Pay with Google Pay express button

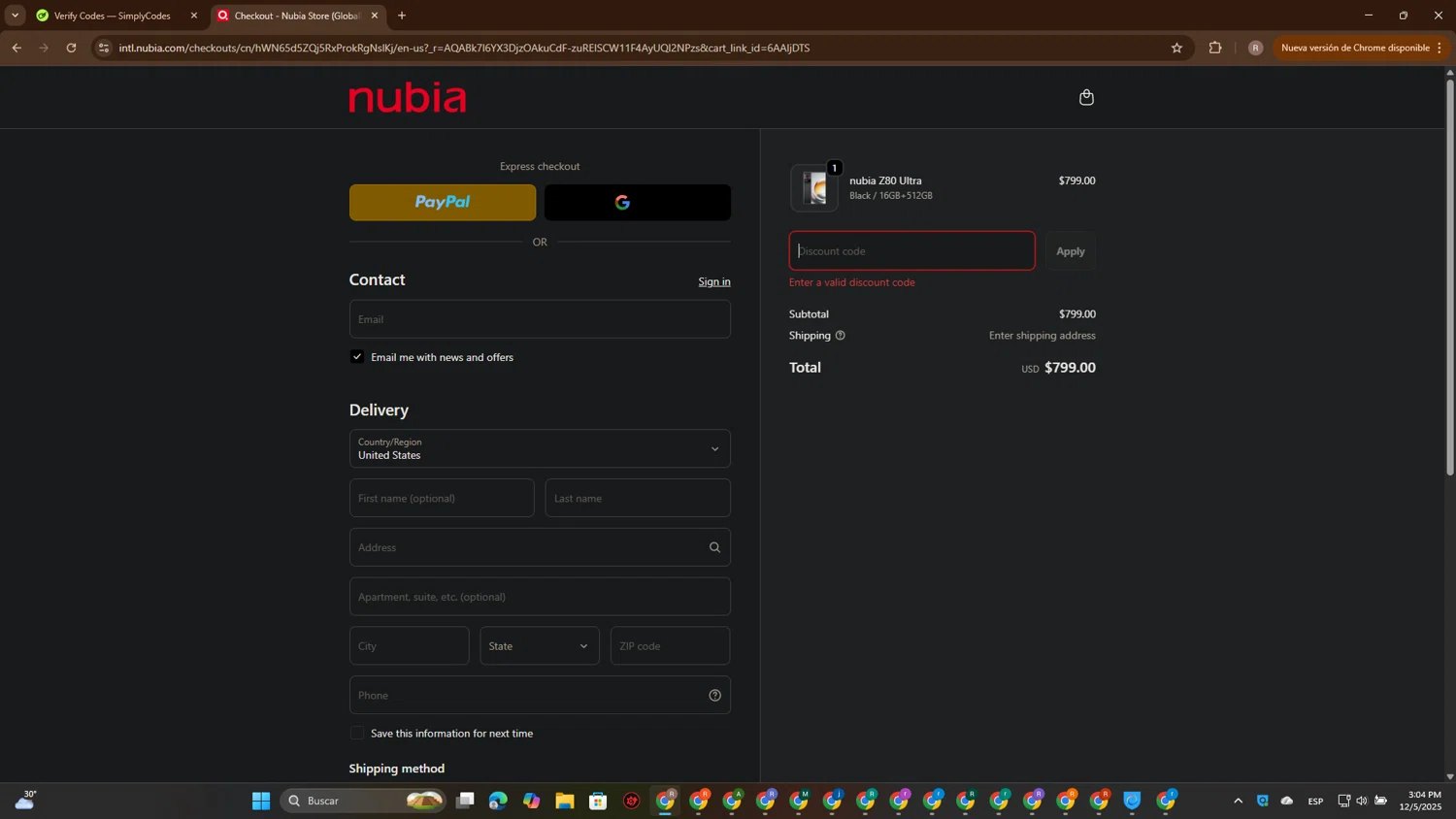pyautogui.click(x=637, y=203)
